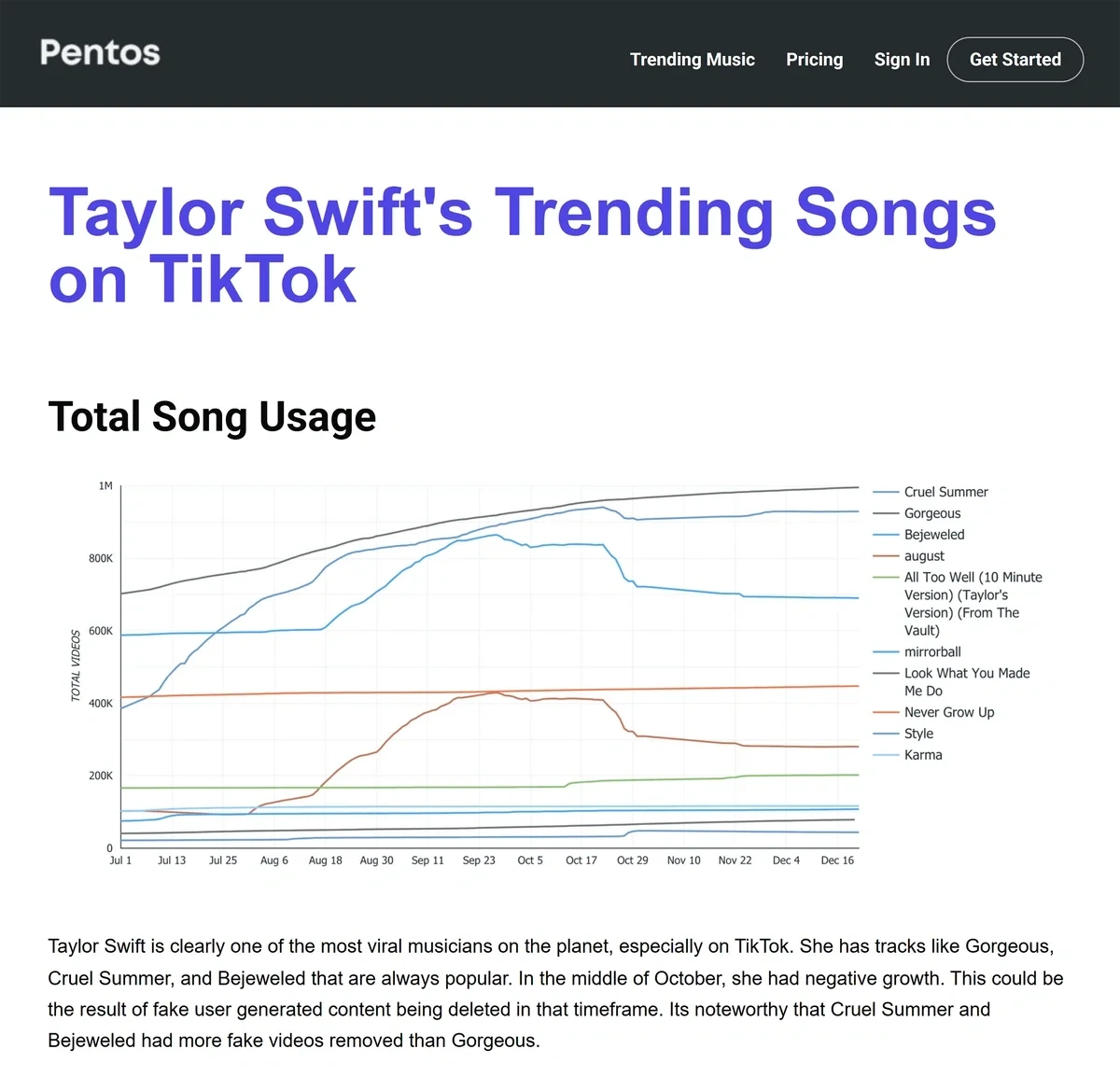
Task: Click the Oct 17 axis label
Action: click(581, 860)
